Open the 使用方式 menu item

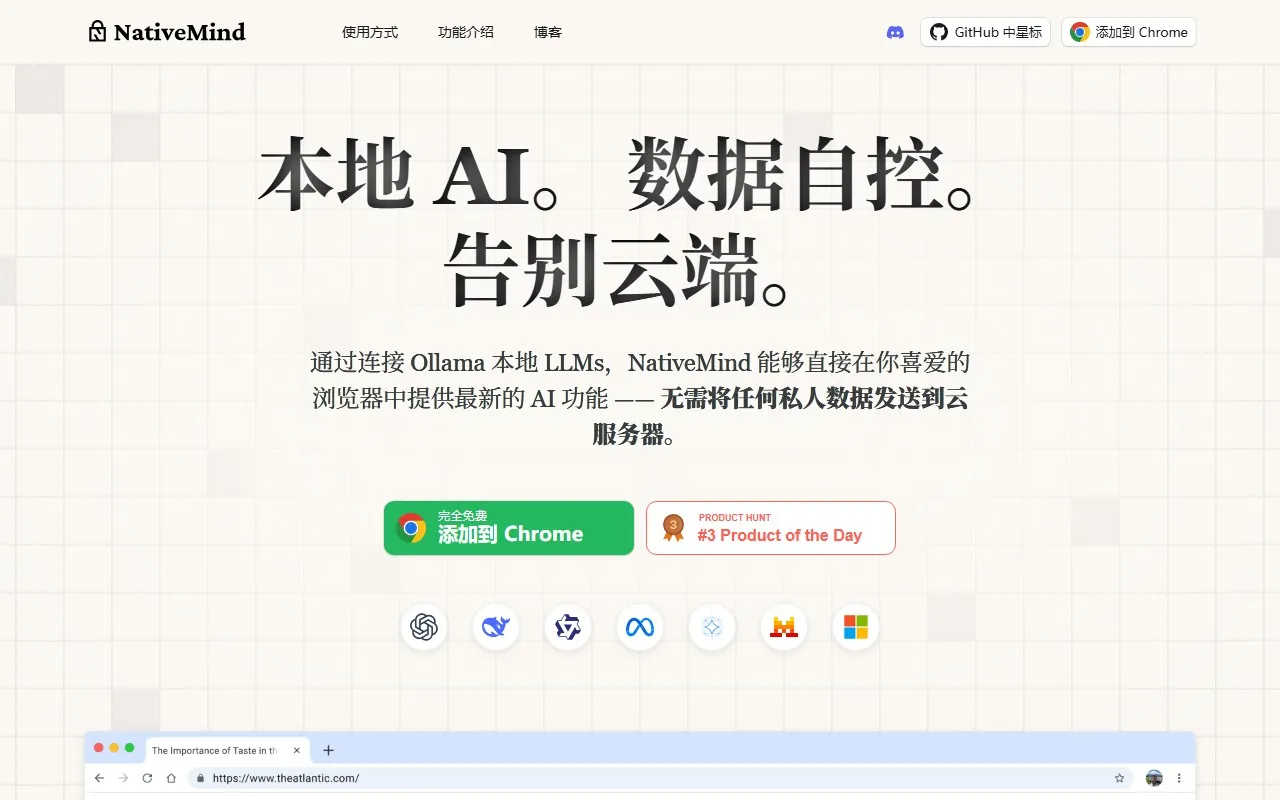[370, 32]
